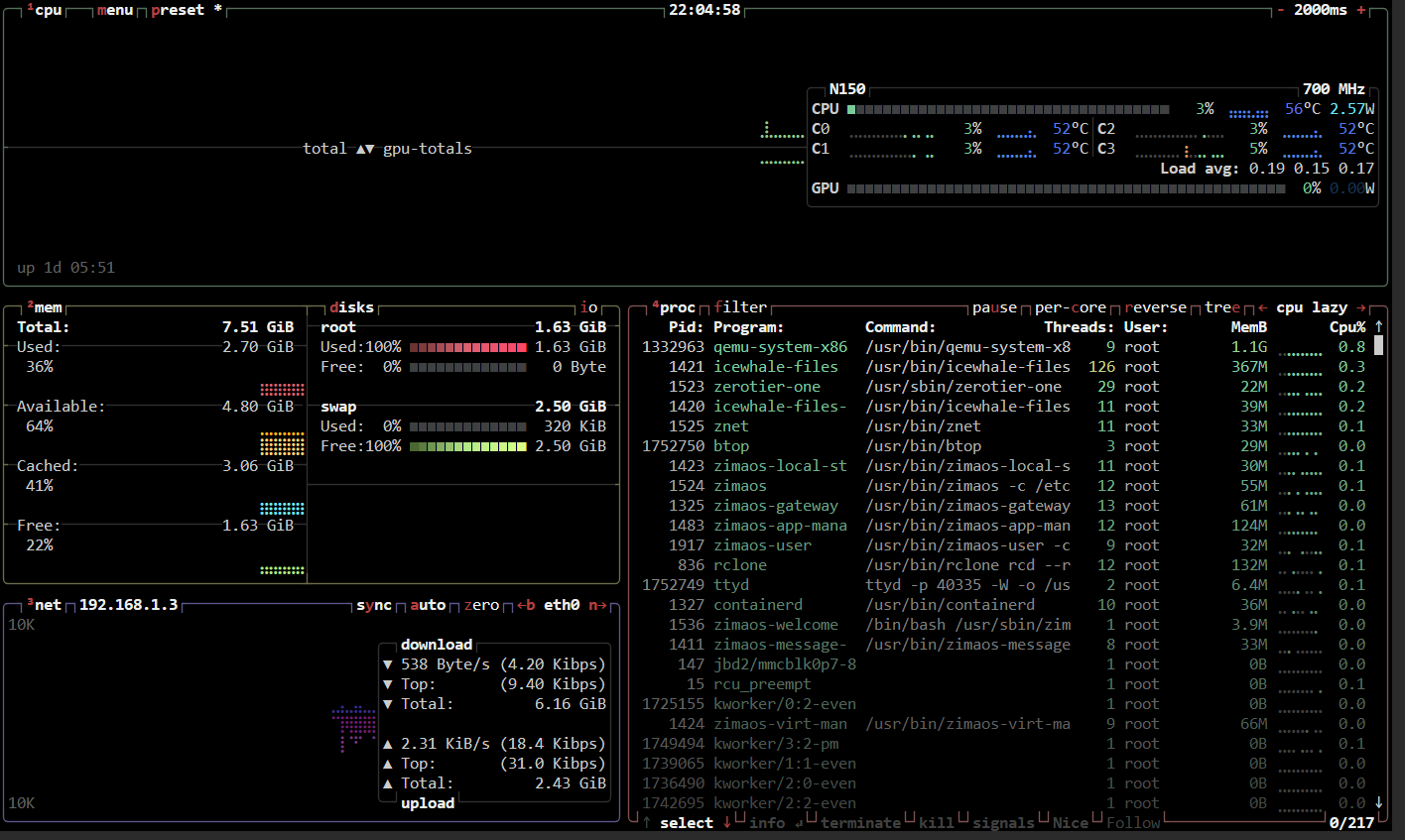The width and height of the screenshot is (1405, 840).
Task: Change lower graph using gpu-totals selector
Action: pos(428,149)
